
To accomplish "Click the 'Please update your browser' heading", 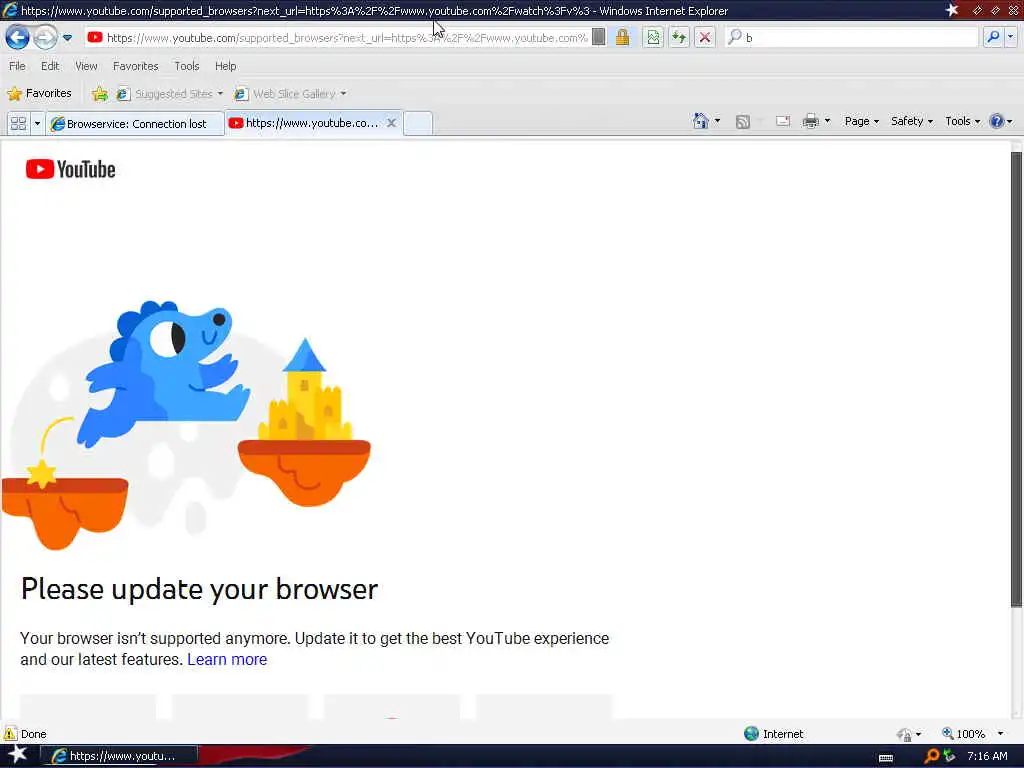I will [199, 589].
